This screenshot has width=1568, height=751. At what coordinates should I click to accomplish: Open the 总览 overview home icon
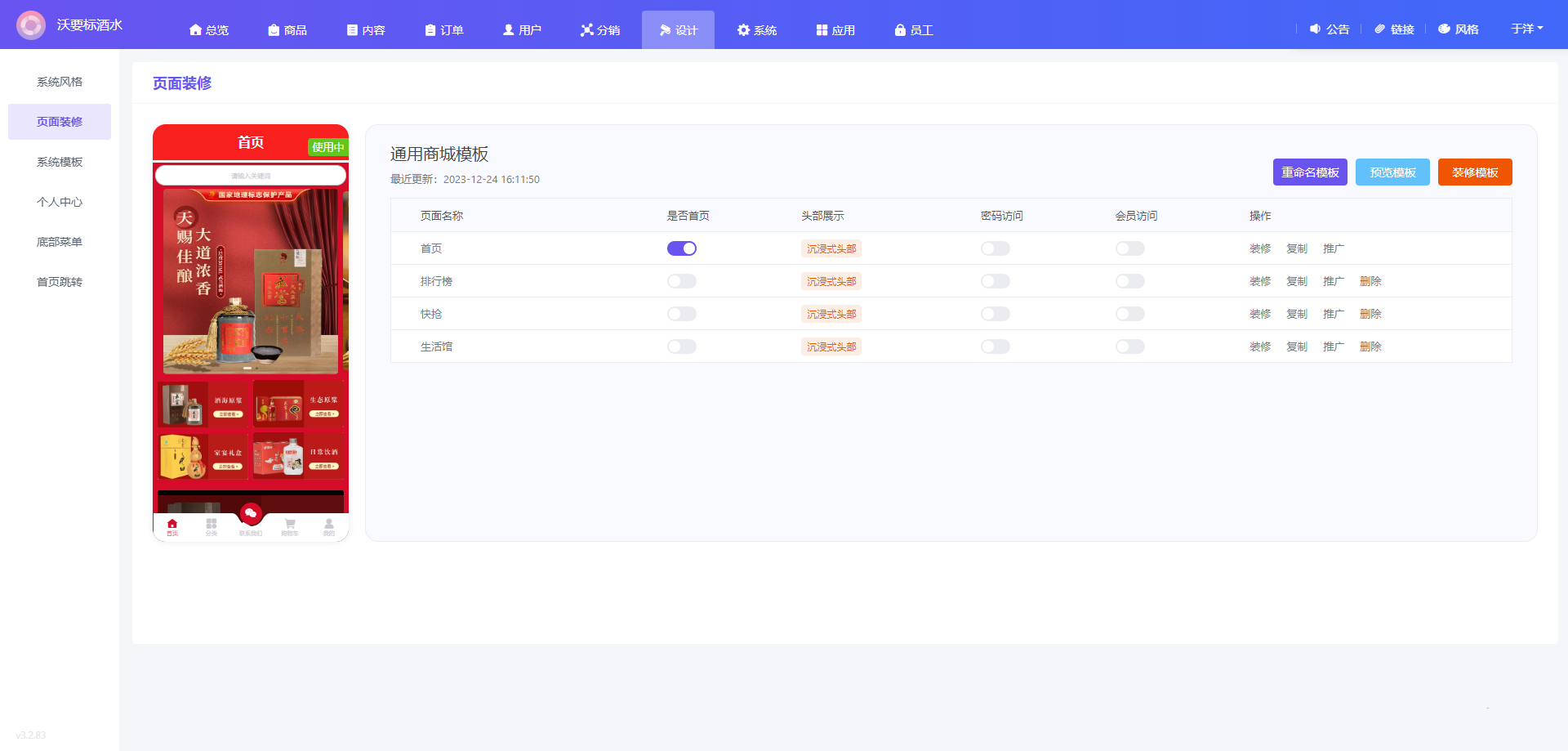195,29
